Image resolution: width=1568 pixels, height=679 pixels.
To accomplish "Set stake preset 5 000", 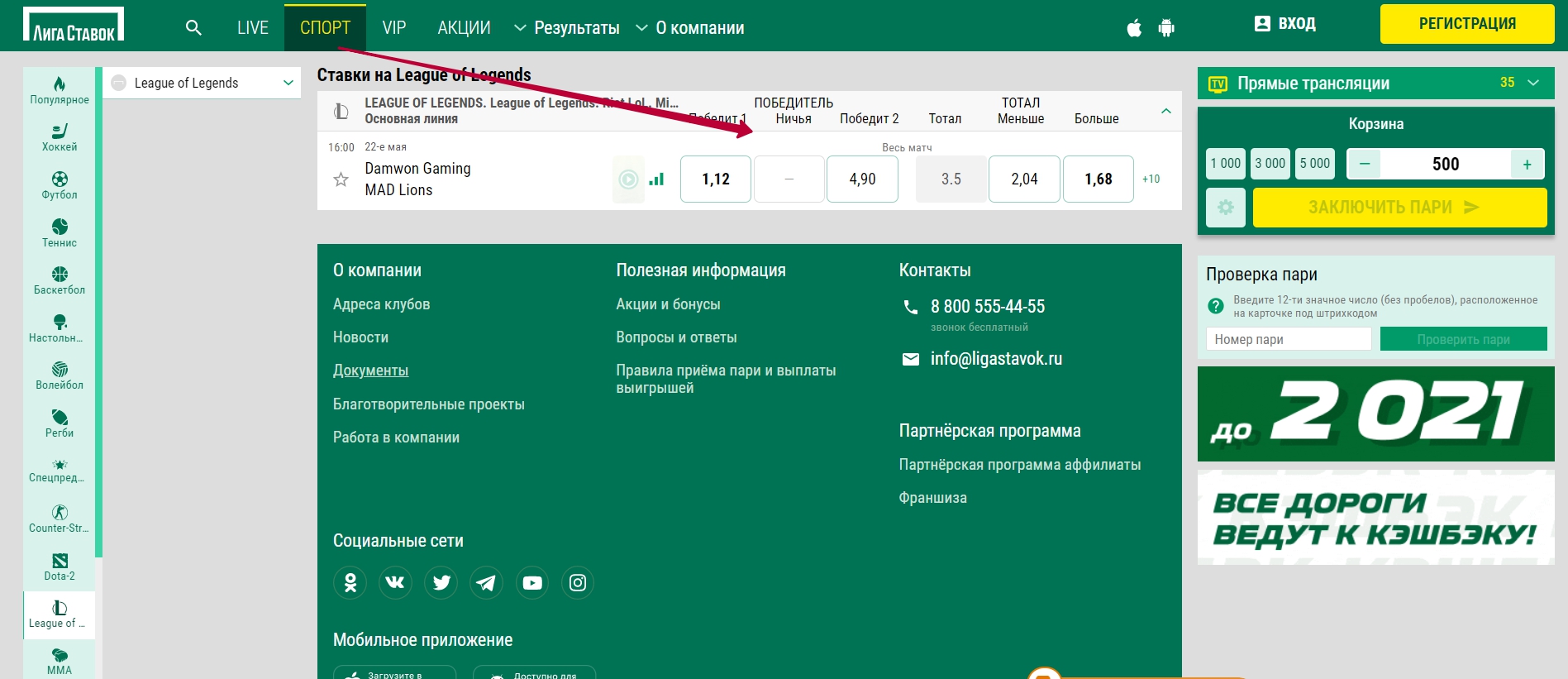I will [1314, 164].
